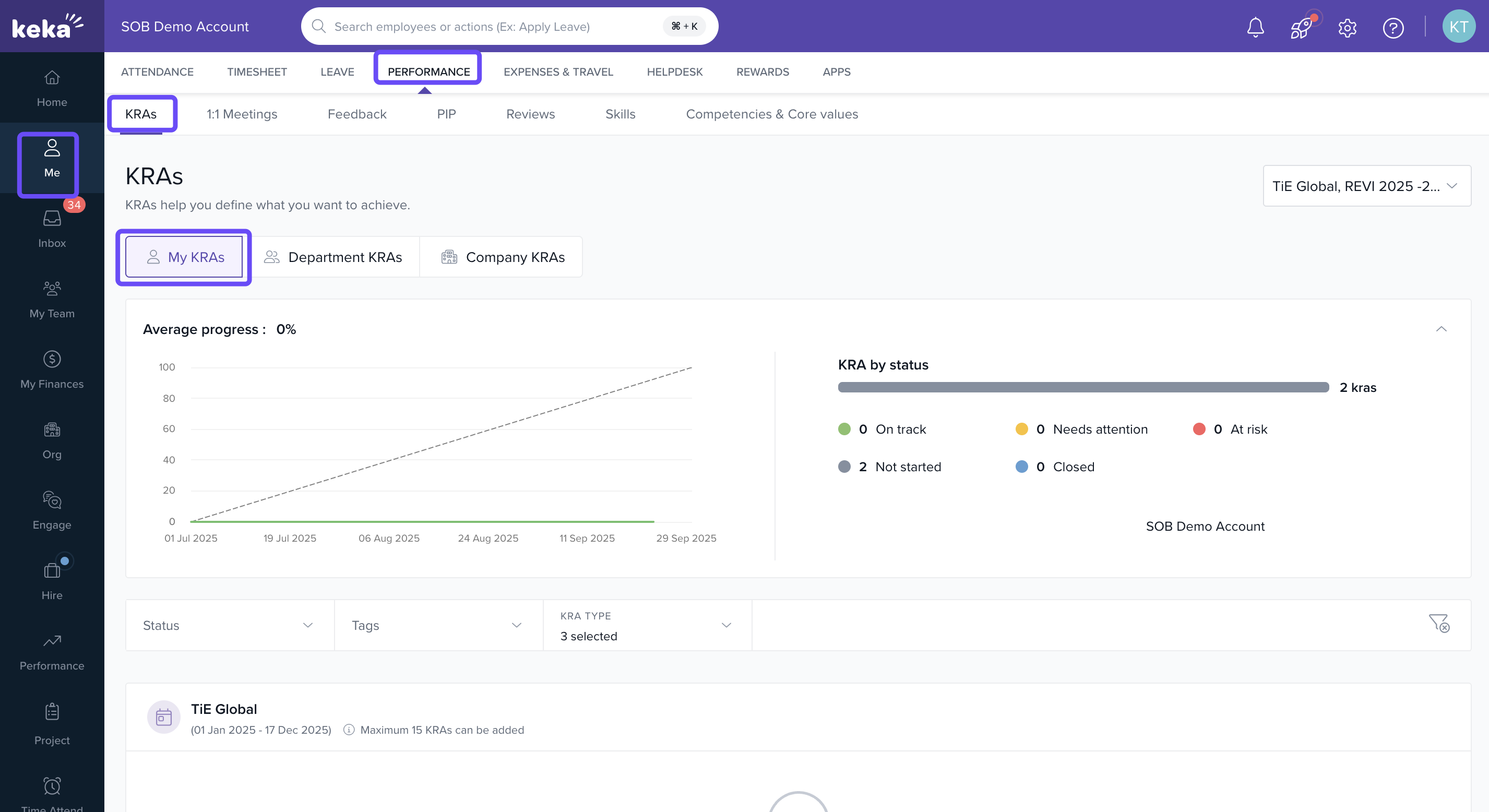Open the notifications bell icon

(1255, 27)
